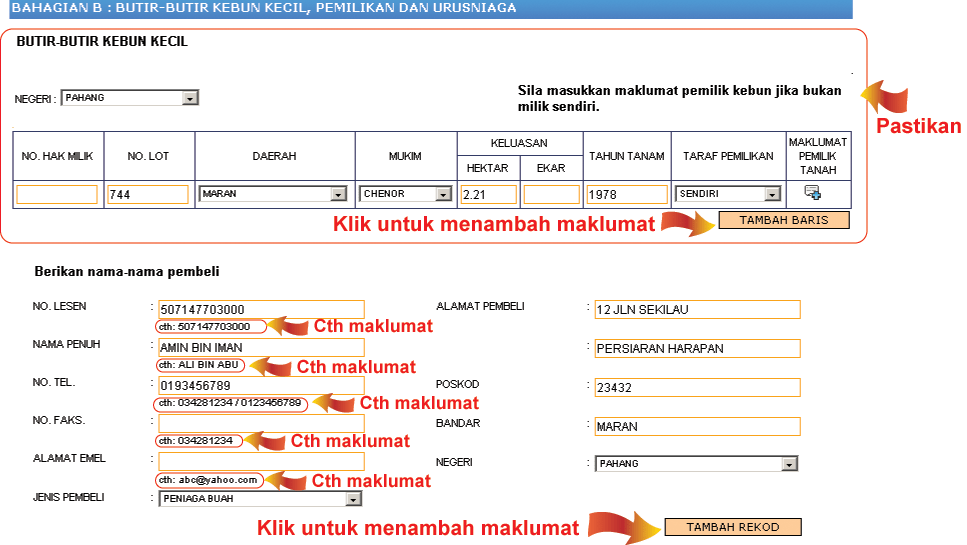This screenshot has width=967, height=545.
Task: Click the Maklumat Pemilik Tanah add icon
Action: (812, 193)
